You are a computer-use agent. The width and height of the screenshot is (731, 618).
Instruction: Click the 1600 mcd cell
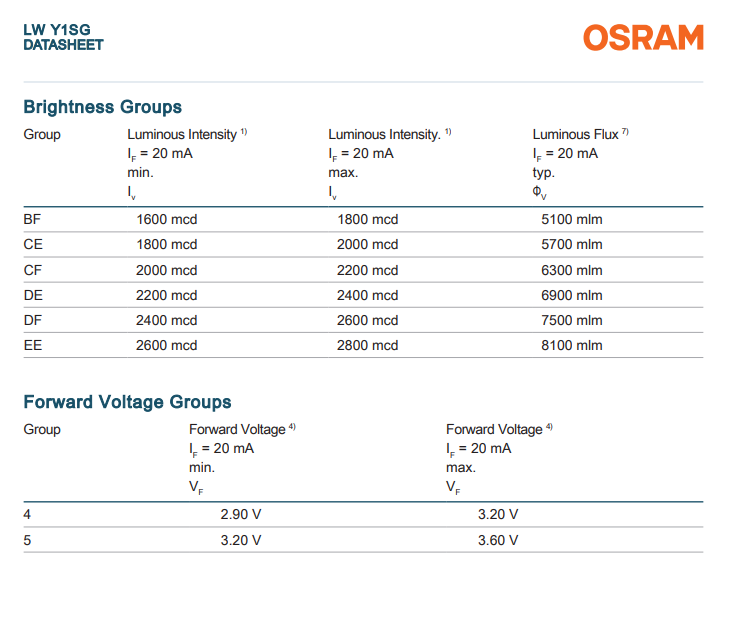pos(167,220)
